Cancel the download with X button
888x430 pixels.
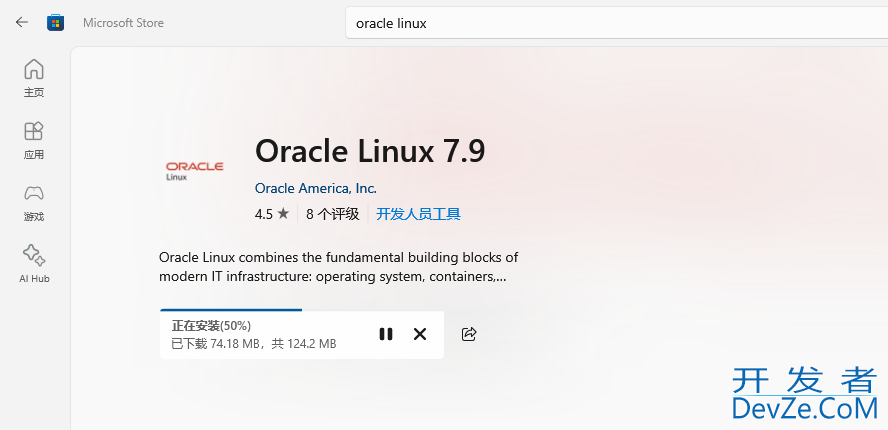tap(420, 334)
